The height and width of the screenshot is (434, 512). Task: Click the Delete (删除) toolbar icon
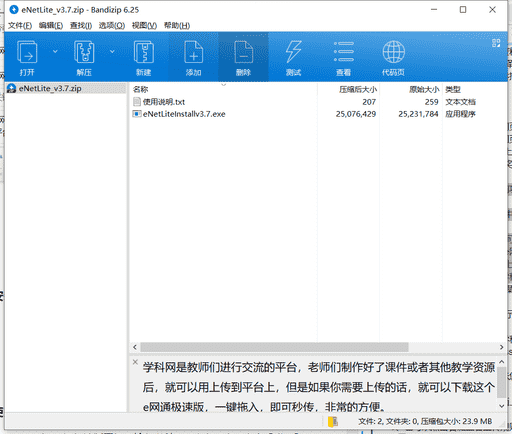(x=243, y=52)
